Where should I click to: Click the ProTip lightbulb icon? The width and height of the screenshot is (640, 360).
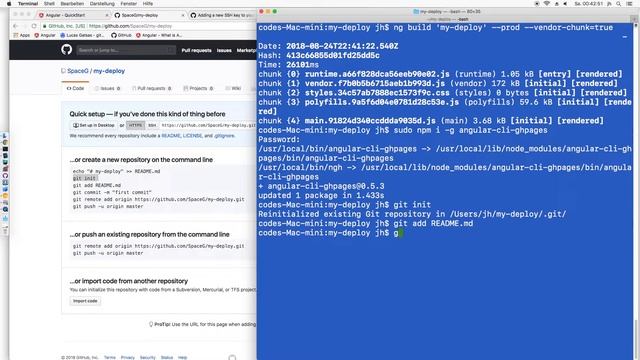pos(151,324)
